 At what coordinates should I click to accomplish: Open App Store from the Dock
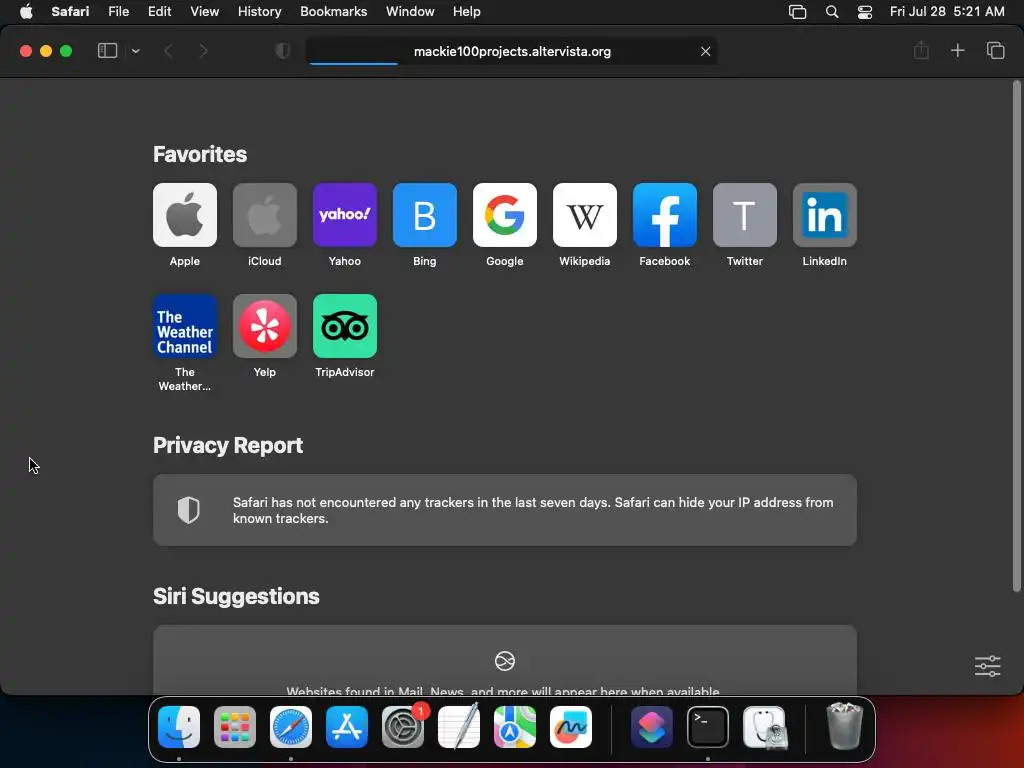(347, 727)
